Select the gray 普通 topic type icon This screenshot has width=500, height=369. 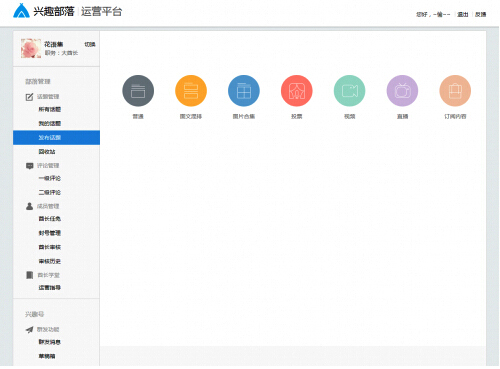[138, 91]
